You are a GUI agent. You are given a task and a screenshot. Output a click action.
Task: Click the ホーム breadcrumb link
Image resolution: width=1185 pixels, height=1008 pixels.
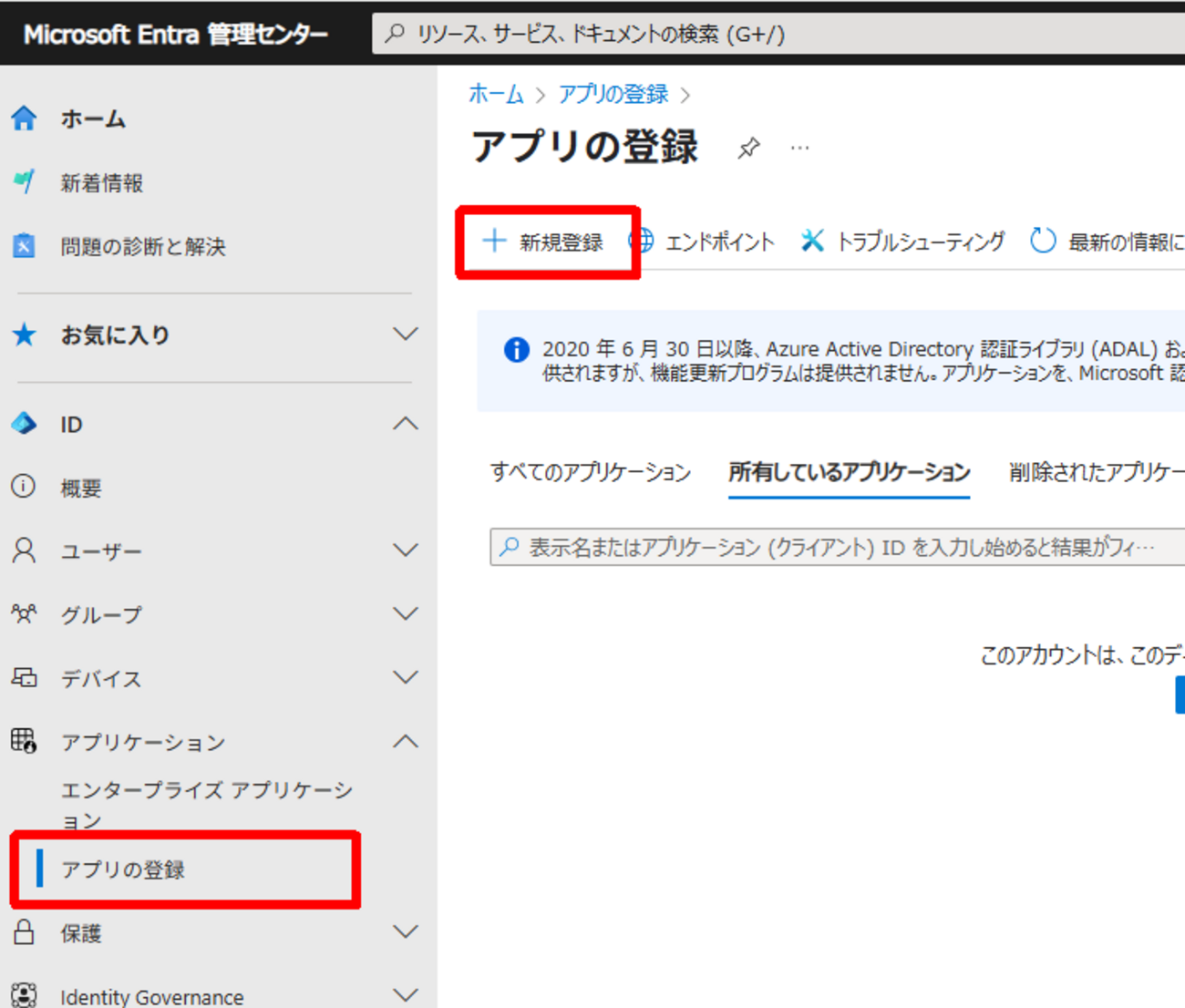(x=496, y=94)
